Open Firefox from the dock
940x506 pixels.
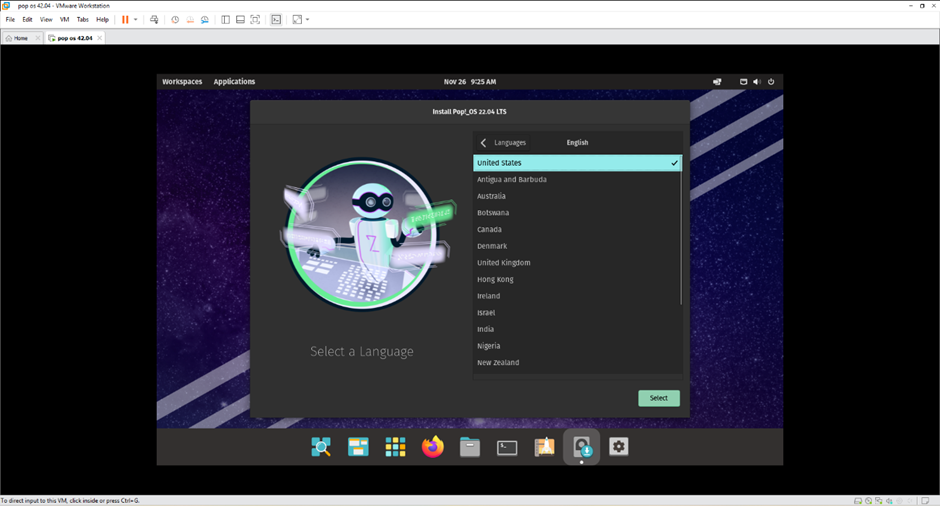[x=432, y=447]
